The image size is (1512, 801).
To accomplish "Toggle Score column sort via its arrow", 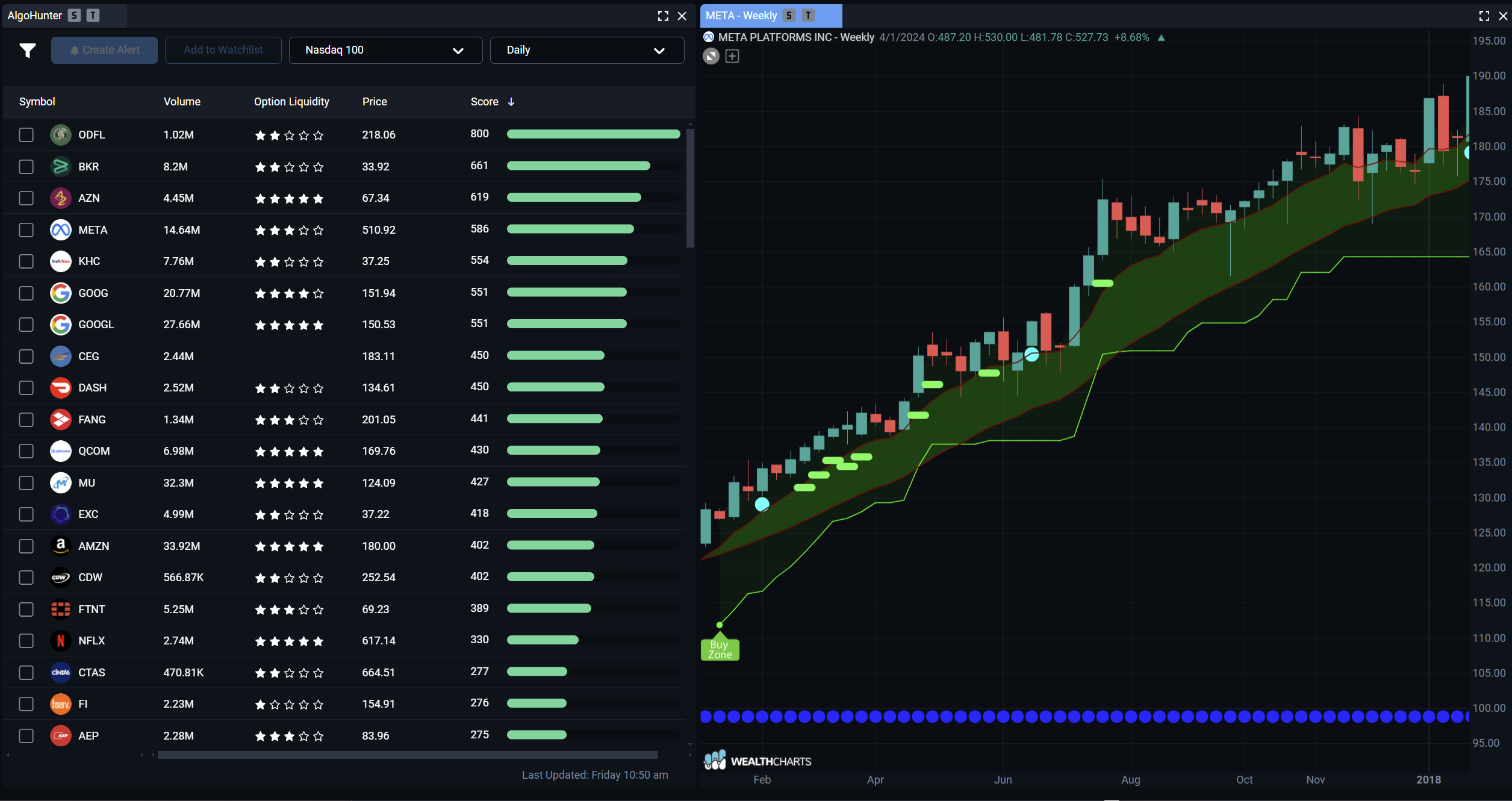I will tap(511, 101).
